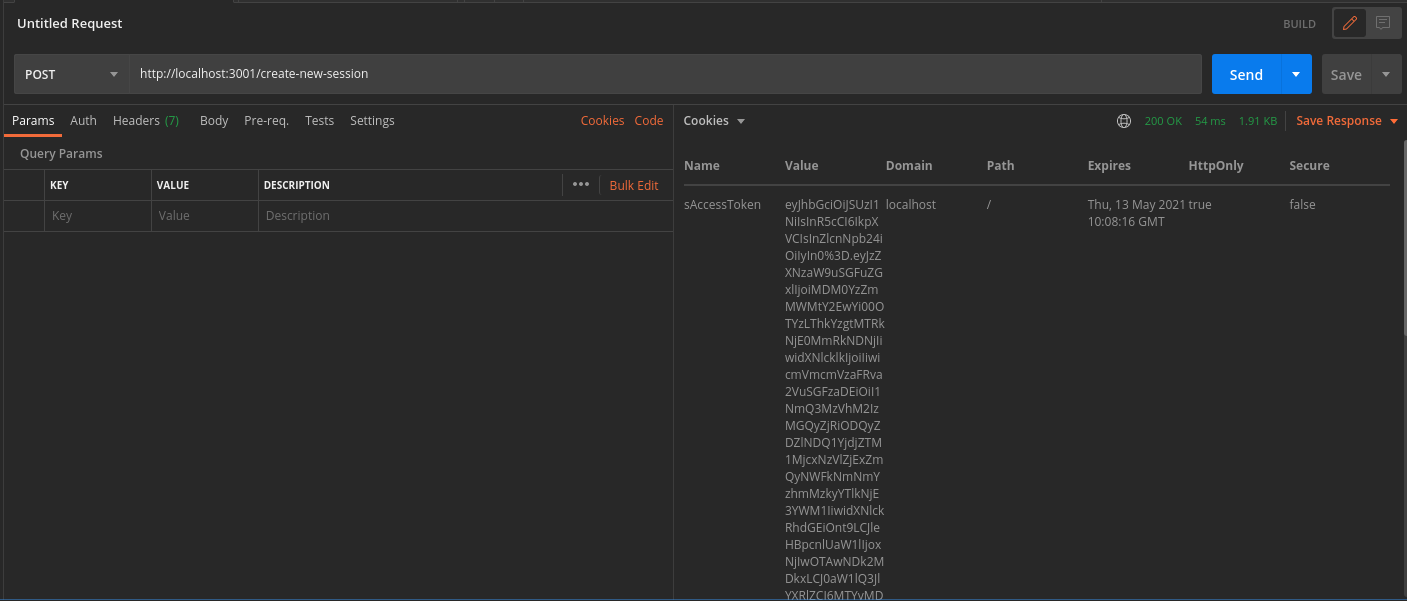This screenshot has width=1407, height=601.
Task: Generate client code via Code link
Action: (x=648, y=120)
